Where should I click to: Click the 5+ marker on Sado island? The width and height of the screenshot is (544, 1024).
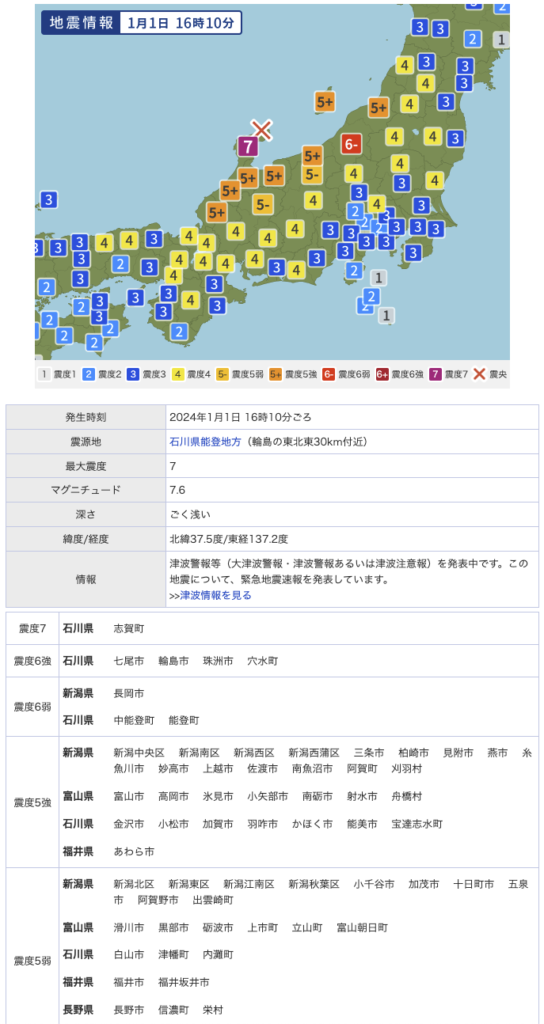coord(325,101)
